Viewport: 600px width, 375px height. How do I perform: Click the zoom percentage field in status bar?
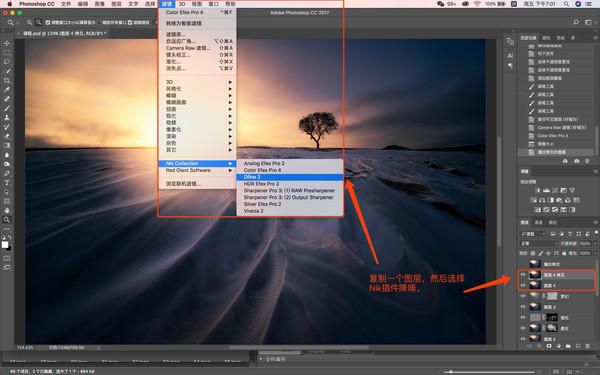tap(25, 348)
